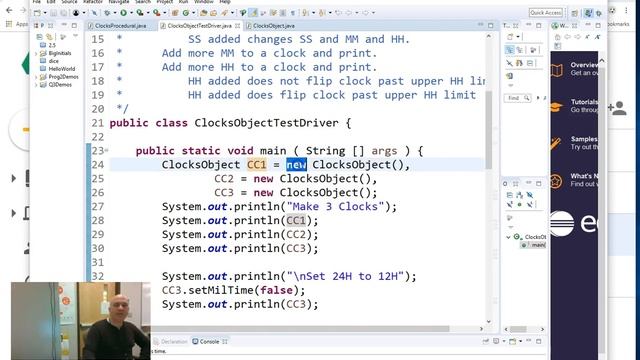Toggle Link with Editor in Package Explorer

point(49,37)
